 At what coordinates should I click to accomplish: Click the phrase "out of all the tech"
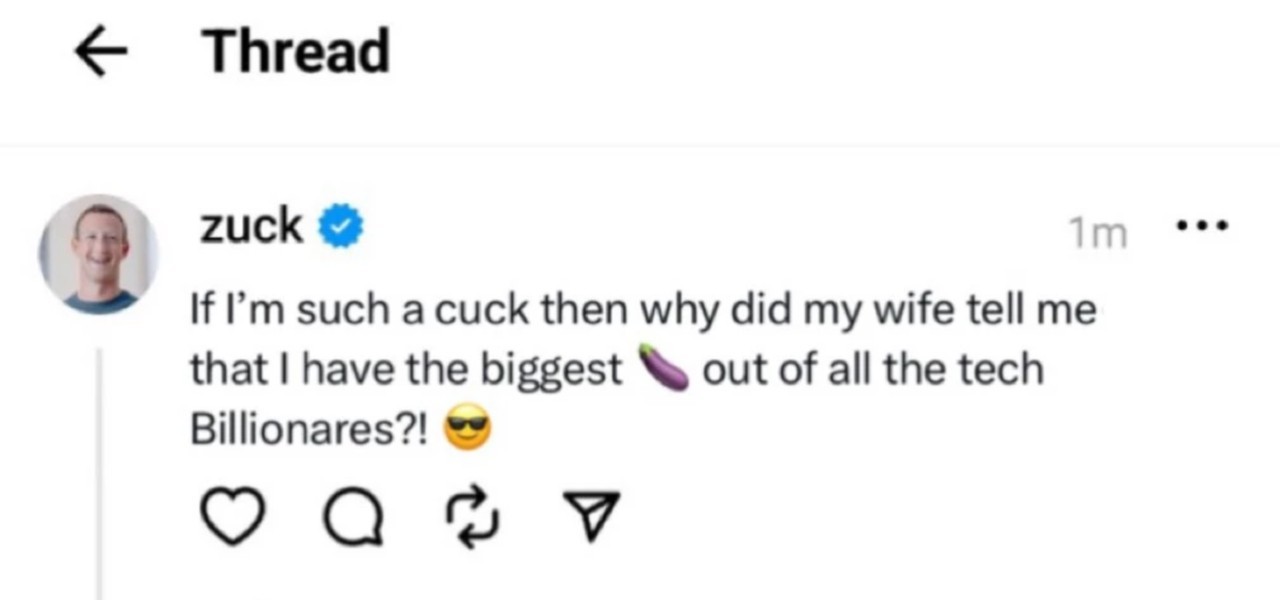872,371
